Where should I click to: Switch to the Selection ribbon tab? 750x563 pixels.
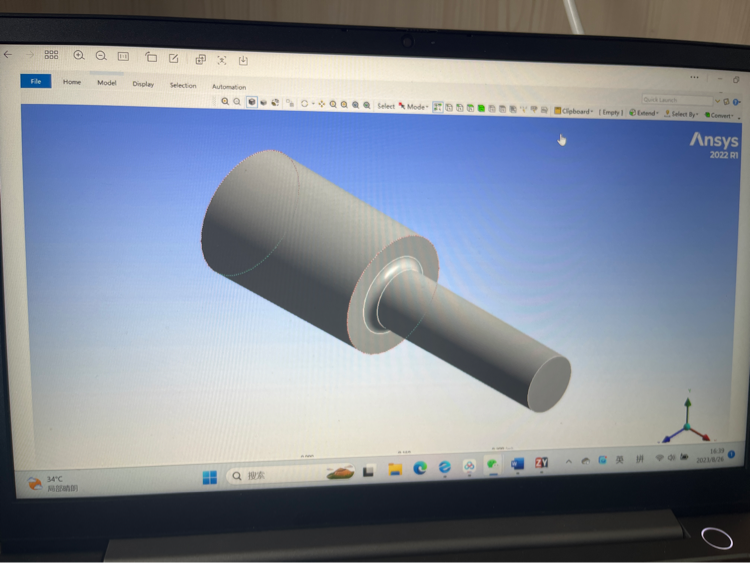point(183,85)
